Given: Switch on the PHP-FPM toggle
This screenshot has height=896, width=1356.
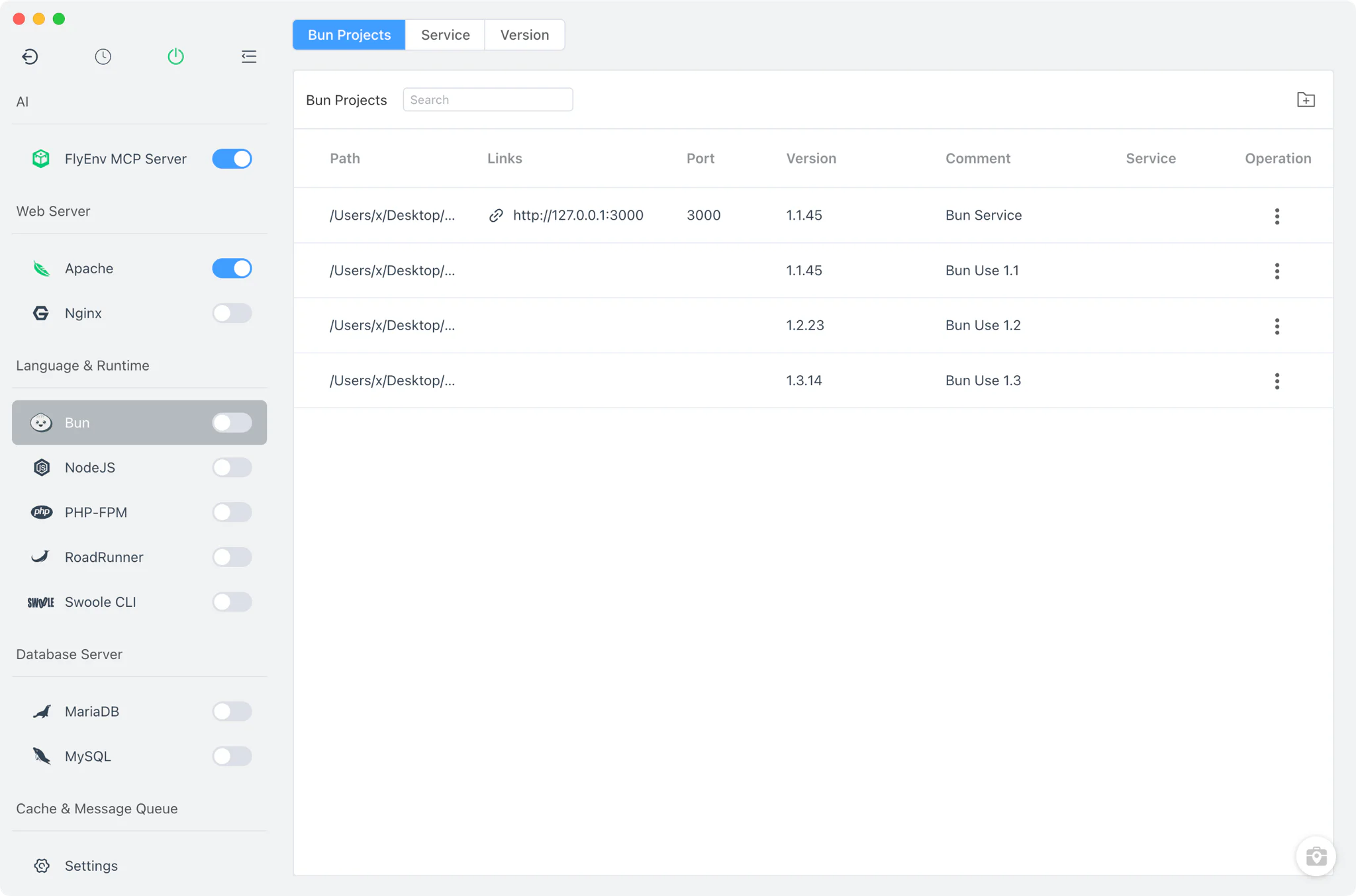Looking at the screenshot, I should tap(232, 512).
